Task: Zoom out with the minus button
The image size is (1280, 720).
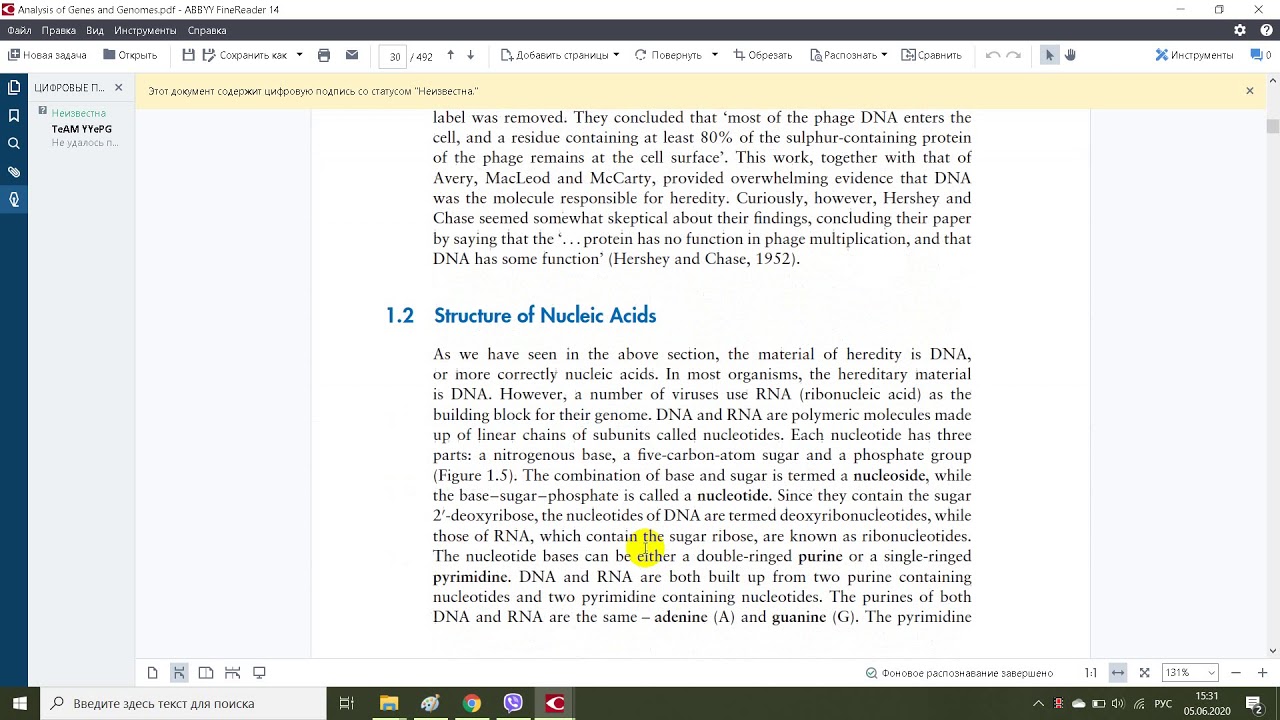Action: coord(1236,673)
